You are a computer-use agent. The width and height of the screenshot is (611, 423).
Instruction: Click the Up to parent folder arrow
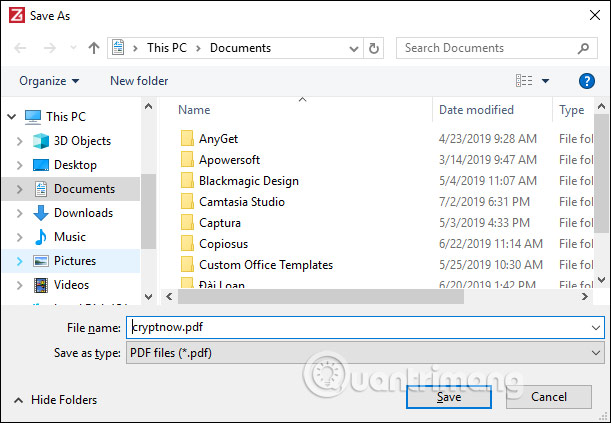click(94, 48)
